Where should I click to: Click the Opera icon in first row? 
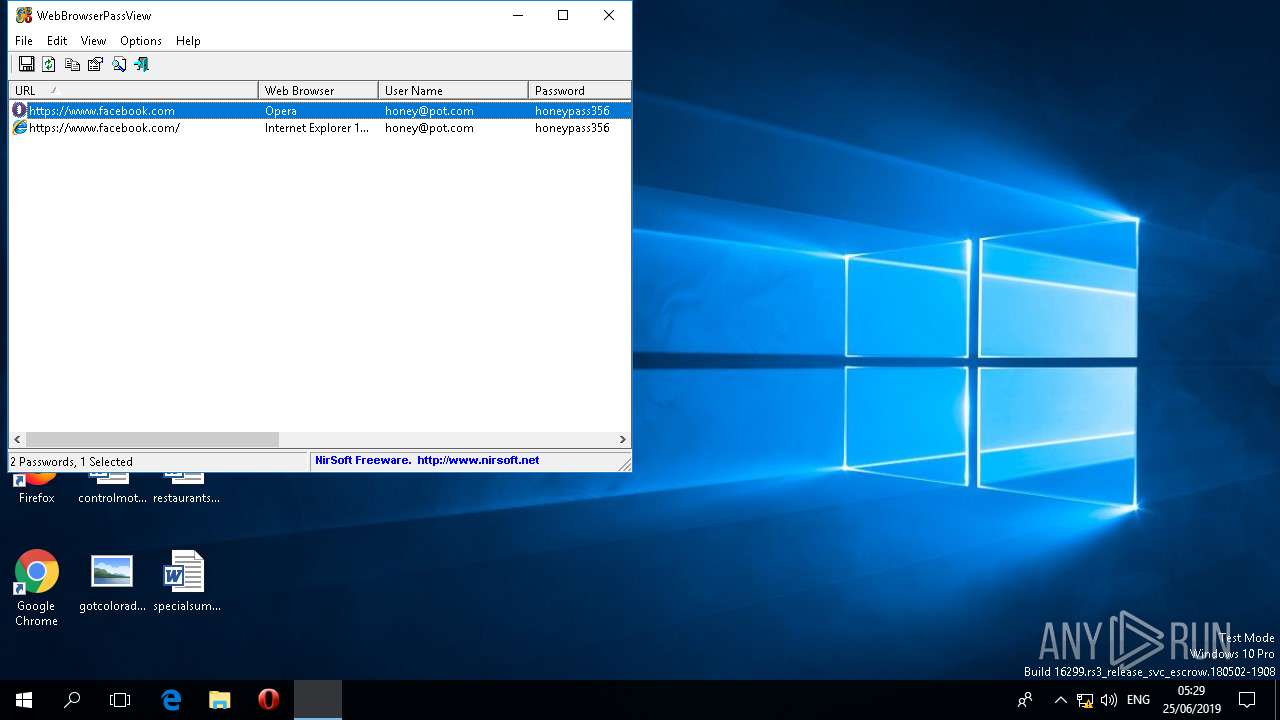coord(19,110)
